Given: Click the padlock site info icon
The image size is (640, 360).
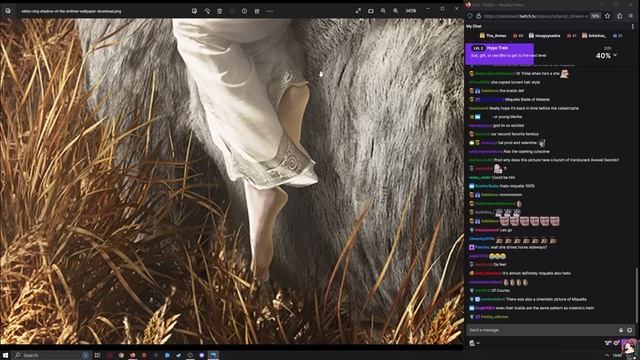Looking at the screenshot, I should (478, 16).
